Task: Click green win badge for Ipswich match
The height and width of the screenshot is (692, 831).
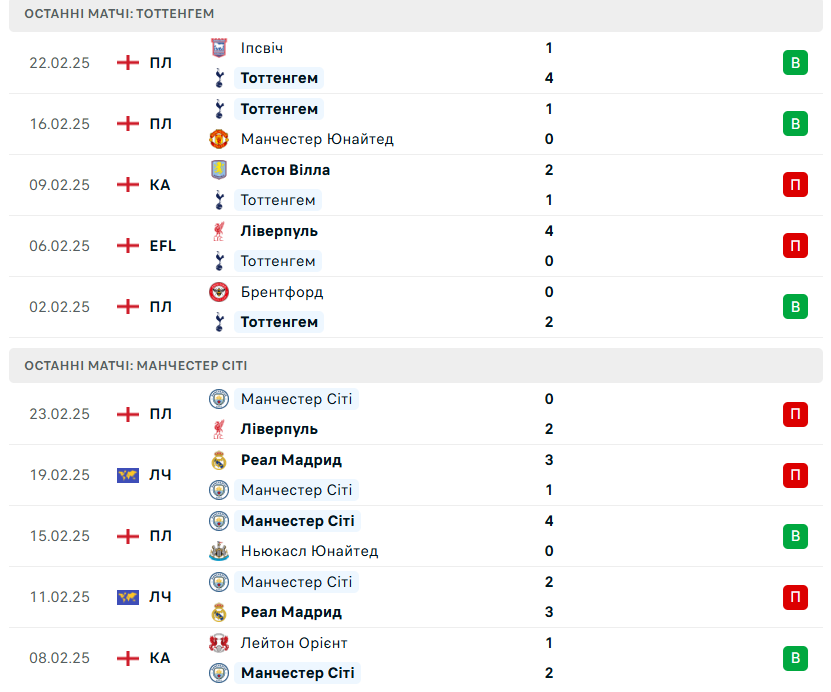Action: 795,63
